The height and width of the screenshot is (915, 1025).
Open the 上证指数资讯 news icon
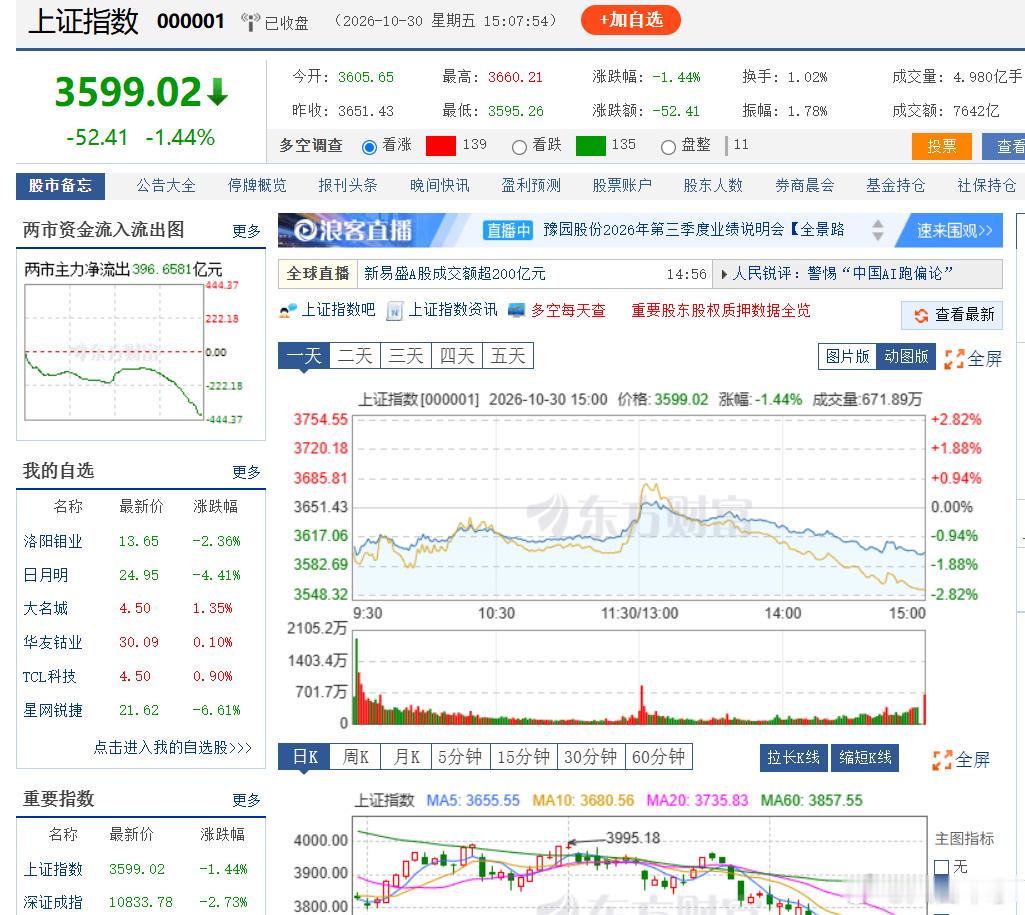394,310
